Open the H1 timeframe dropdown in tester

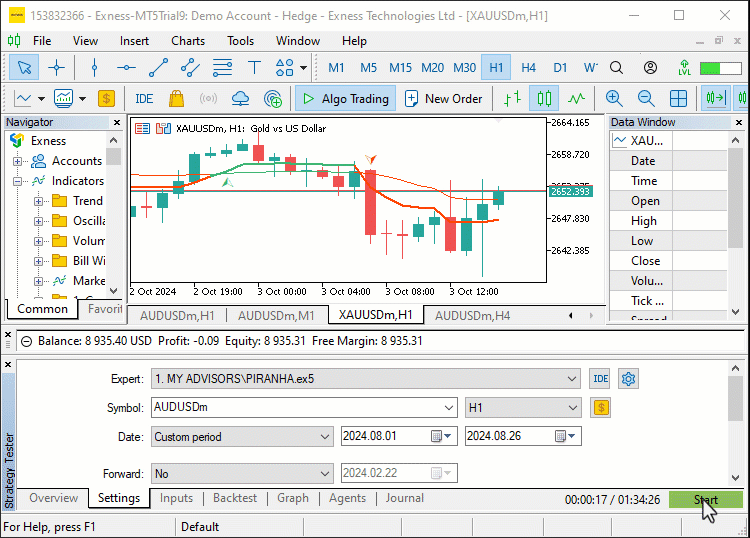(523, 407)
